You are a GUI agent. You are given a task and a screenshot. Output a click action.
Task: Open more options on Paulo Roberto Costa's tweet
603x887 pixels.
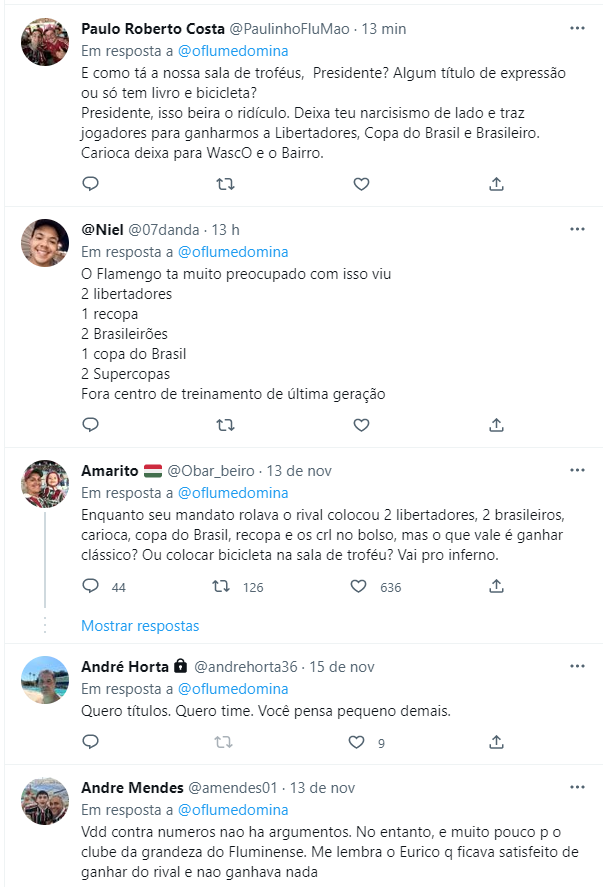pos(577,28)
